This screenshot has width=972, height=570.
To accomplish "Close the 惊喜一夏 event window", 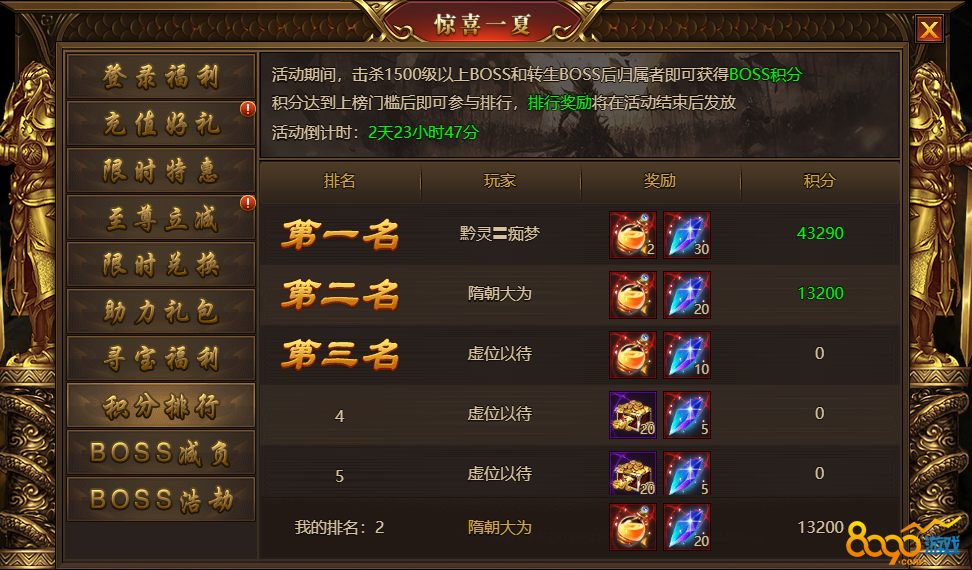I will [x=929, y=28].
